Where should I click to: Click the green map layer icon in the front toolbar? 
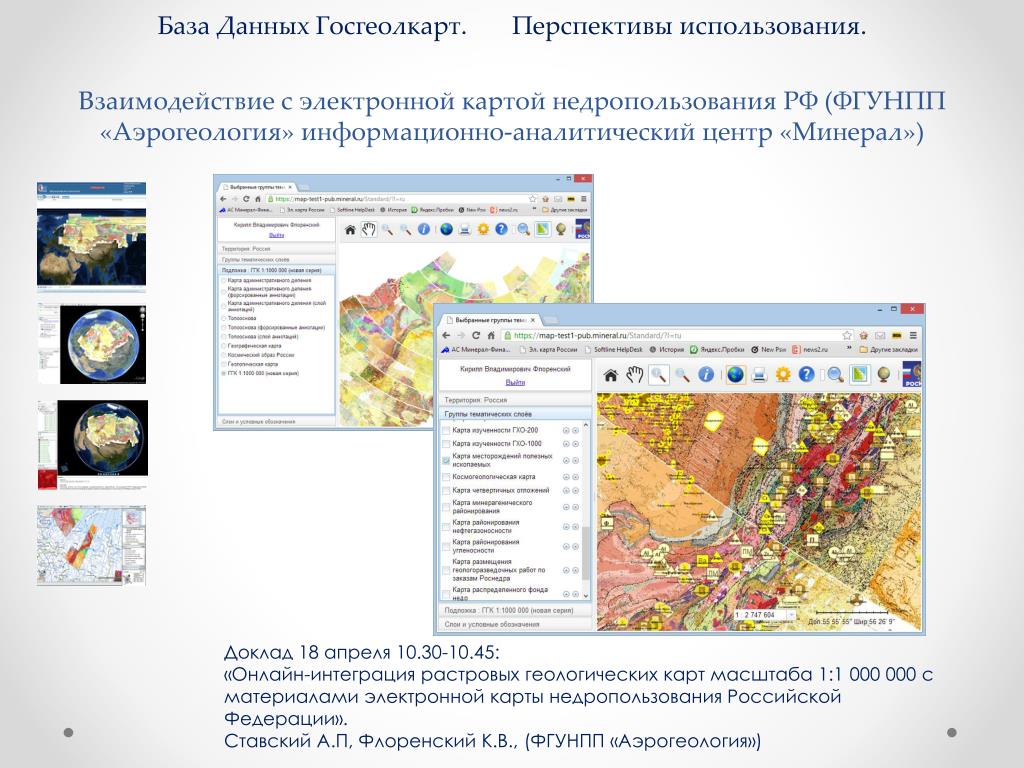click(859, 375)
